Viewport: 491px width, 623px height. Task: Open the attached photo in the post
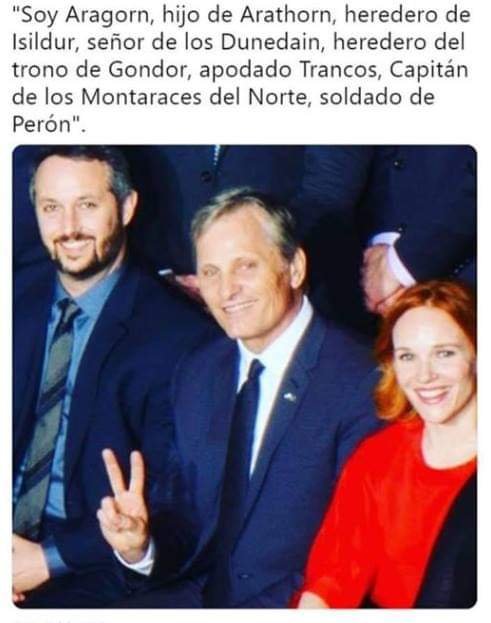tap(245, 376)
